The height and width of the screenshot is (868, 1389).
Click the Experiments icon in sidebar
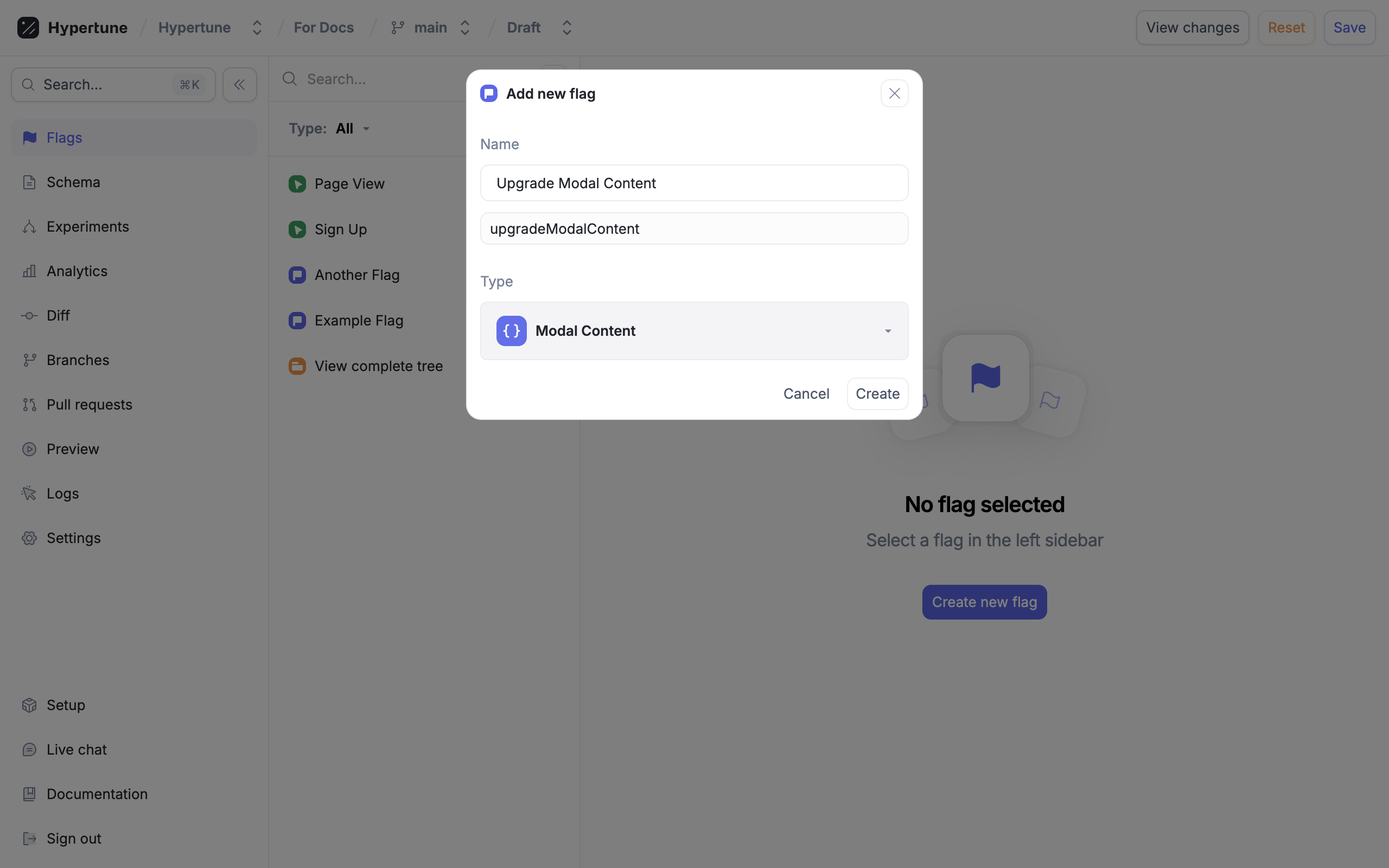tap(29, 227)
